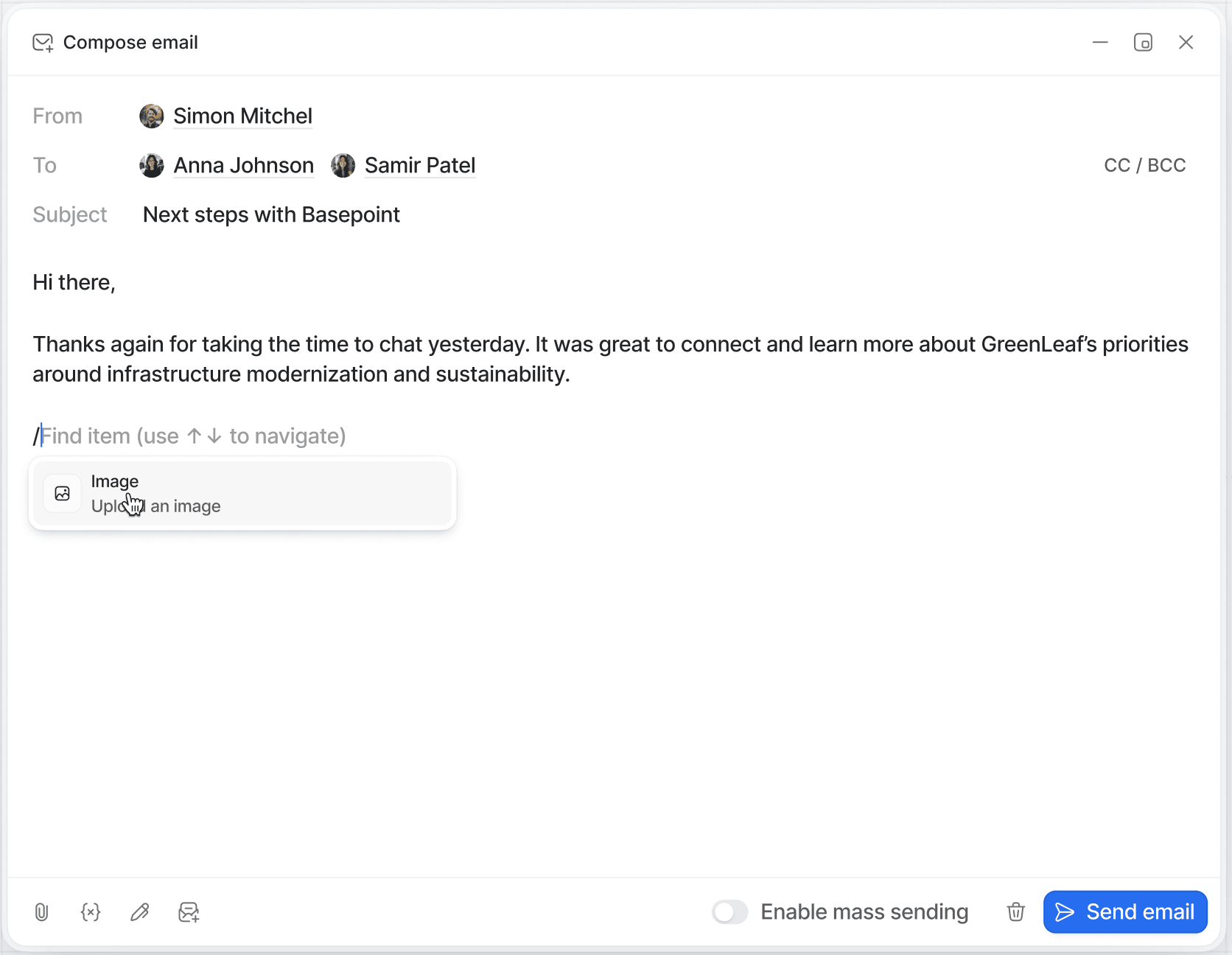Pop out the compose window
The width and height of the screenshot is (1232, 955).
[x=1143, y=42]
